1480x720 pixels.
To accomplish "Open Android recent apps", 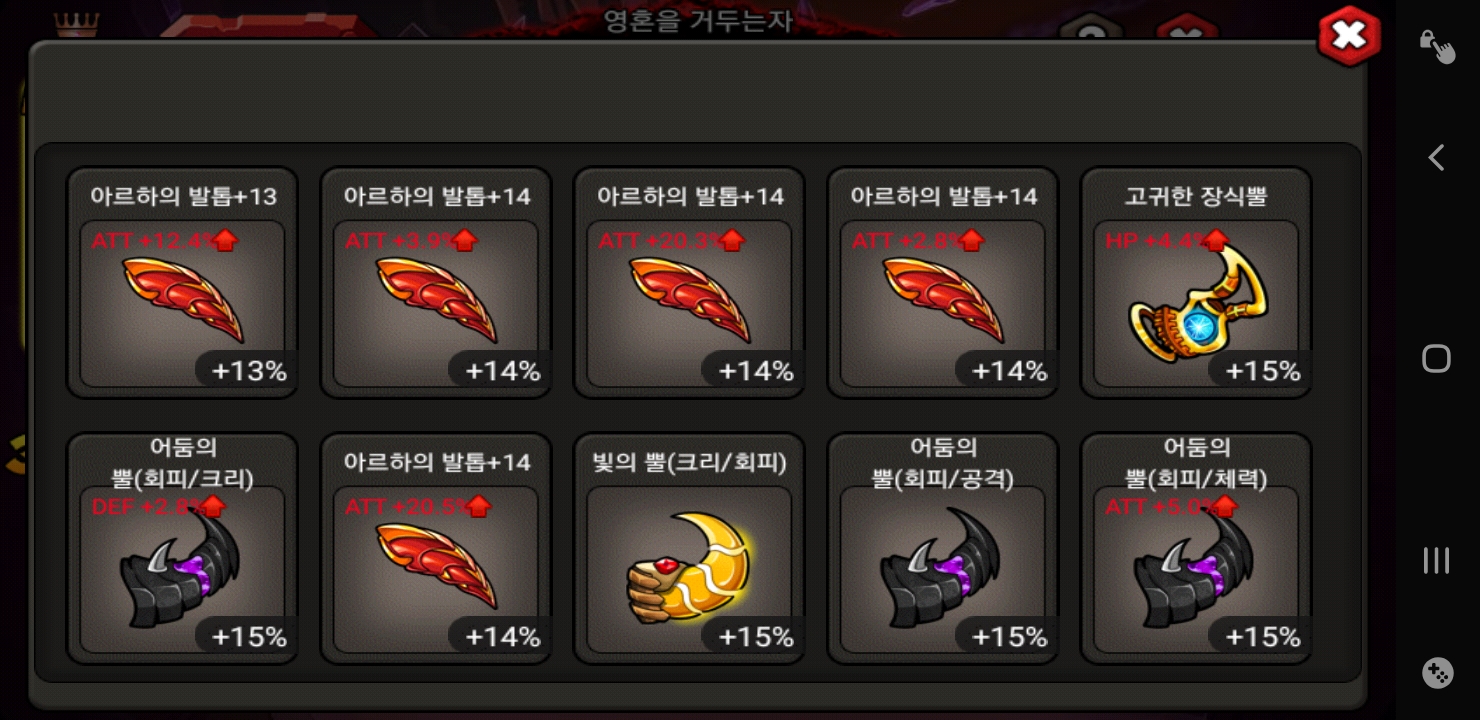I will (1436, 560).
